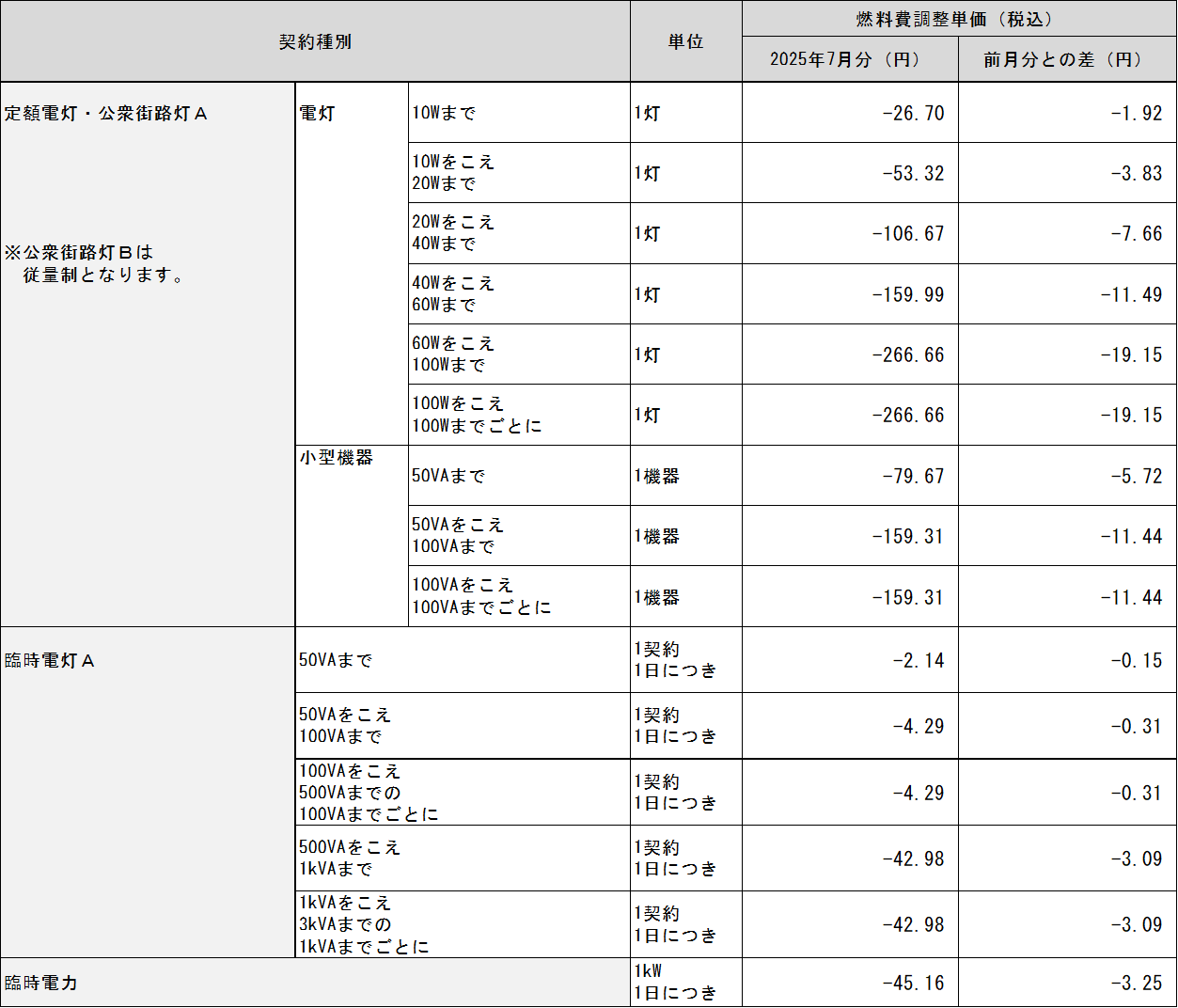Select the value -53.32
The image size is (1178, 1008).
[x=913, y=173]
